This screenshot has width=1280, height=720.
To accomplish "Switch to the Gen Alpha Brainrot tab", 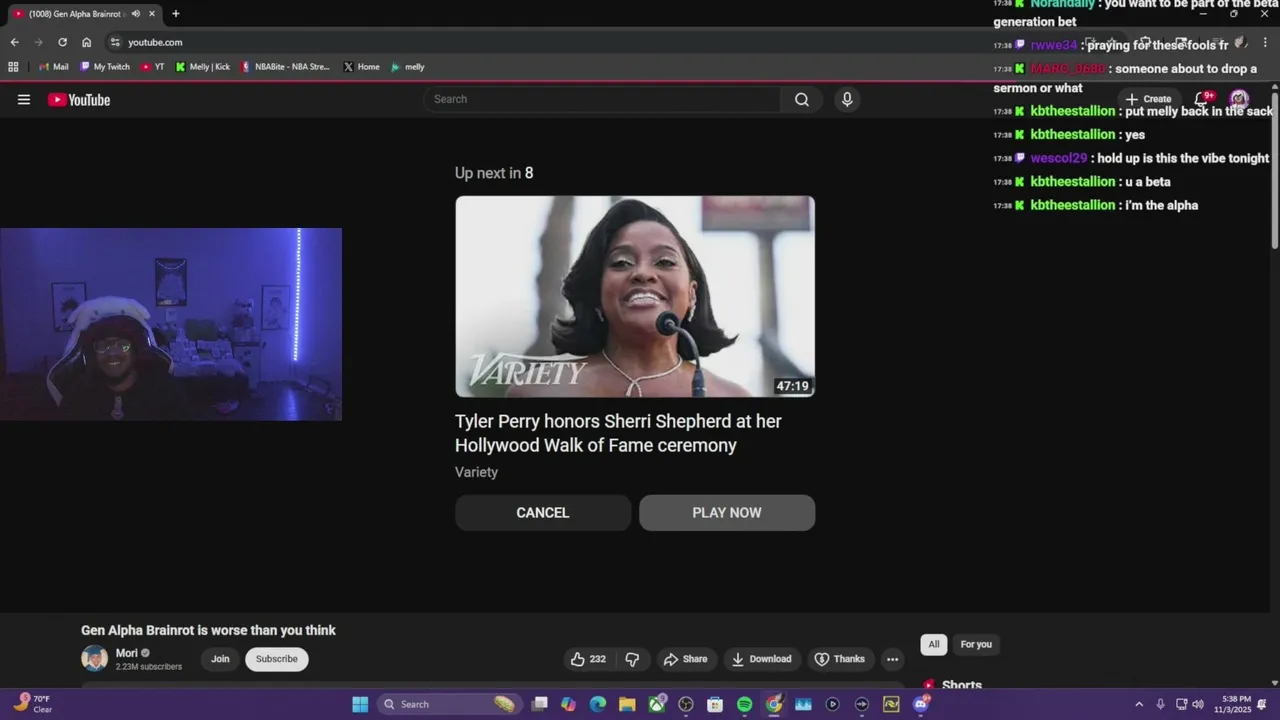I will (84, 14).
